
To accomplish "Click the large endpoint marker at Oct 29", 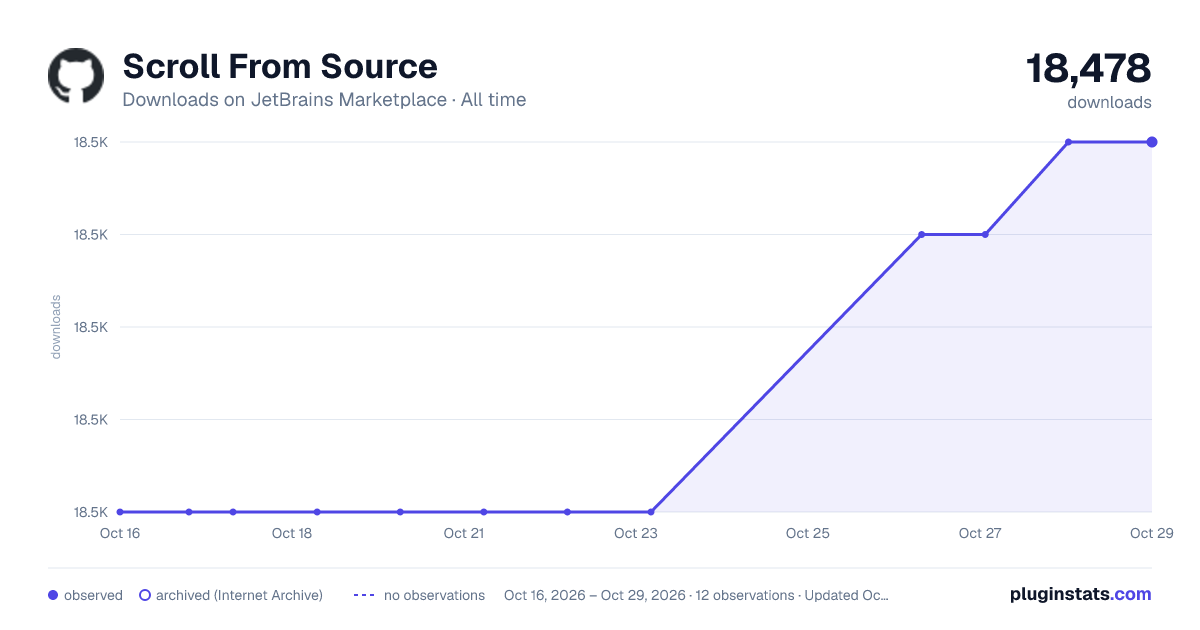I will pyautogui.click(x=1152, y=142).
